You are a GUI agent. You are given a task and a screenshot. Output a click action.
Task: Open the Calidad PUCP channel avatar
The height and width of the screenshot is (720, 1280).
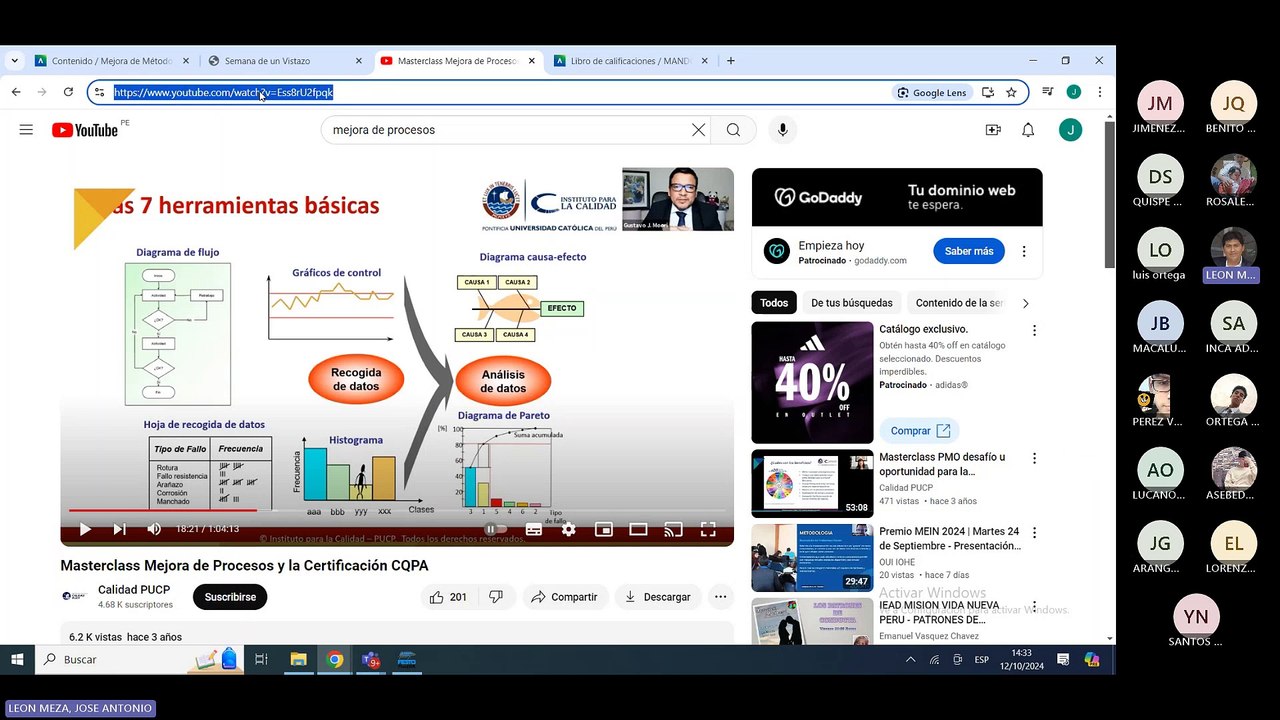coord(74,596)
